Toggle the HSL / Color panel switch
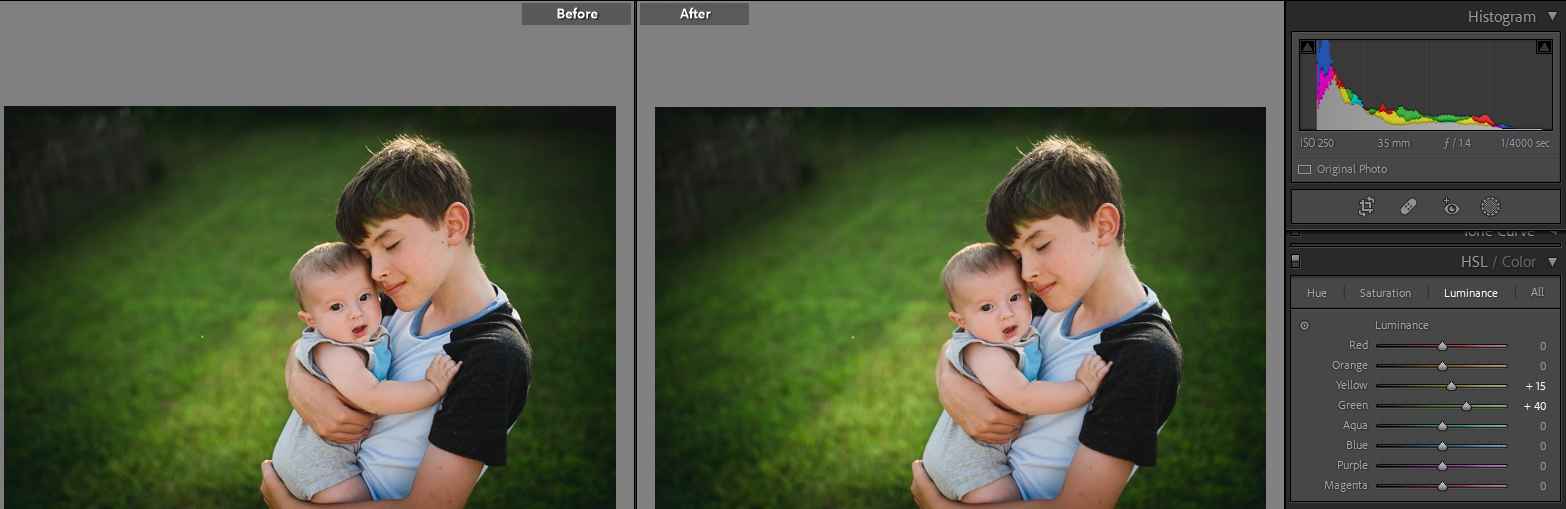The width and height of the screenshot is (1566, 509). pyautogui.click(x=1296, y=261)
